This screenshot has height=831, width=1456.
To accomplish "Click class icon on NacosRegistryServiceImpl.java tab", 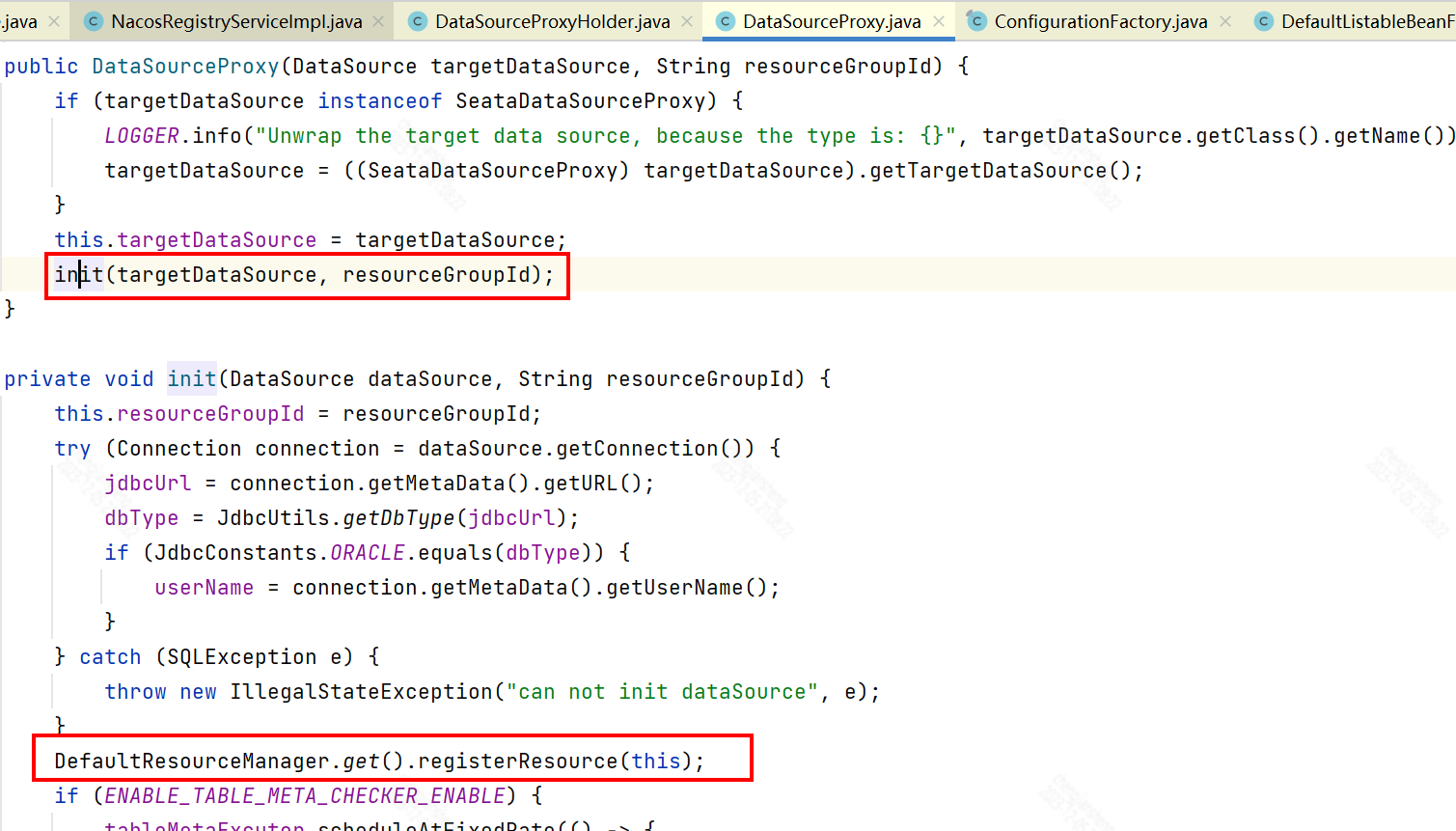I will [x=94, y=21].
